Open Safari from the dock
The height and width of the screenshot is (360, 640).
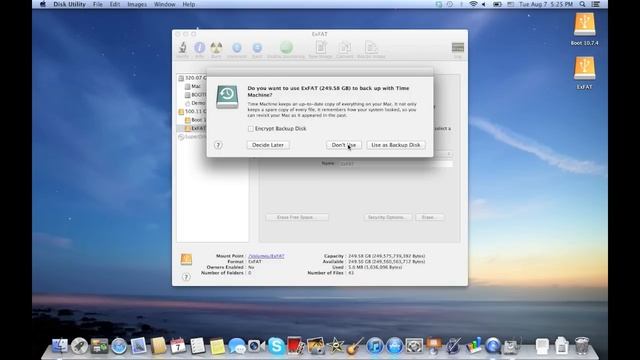119,346
